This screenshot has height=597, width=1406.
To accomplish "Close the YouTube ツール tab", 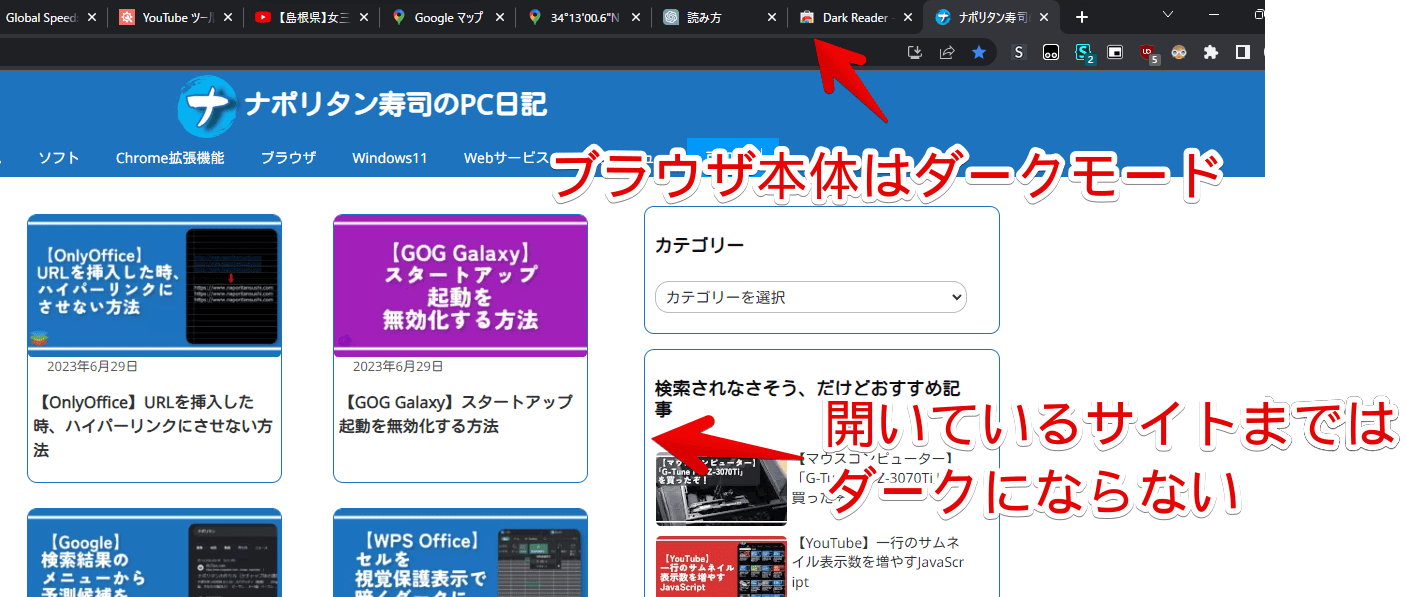I will click(229, 18).
